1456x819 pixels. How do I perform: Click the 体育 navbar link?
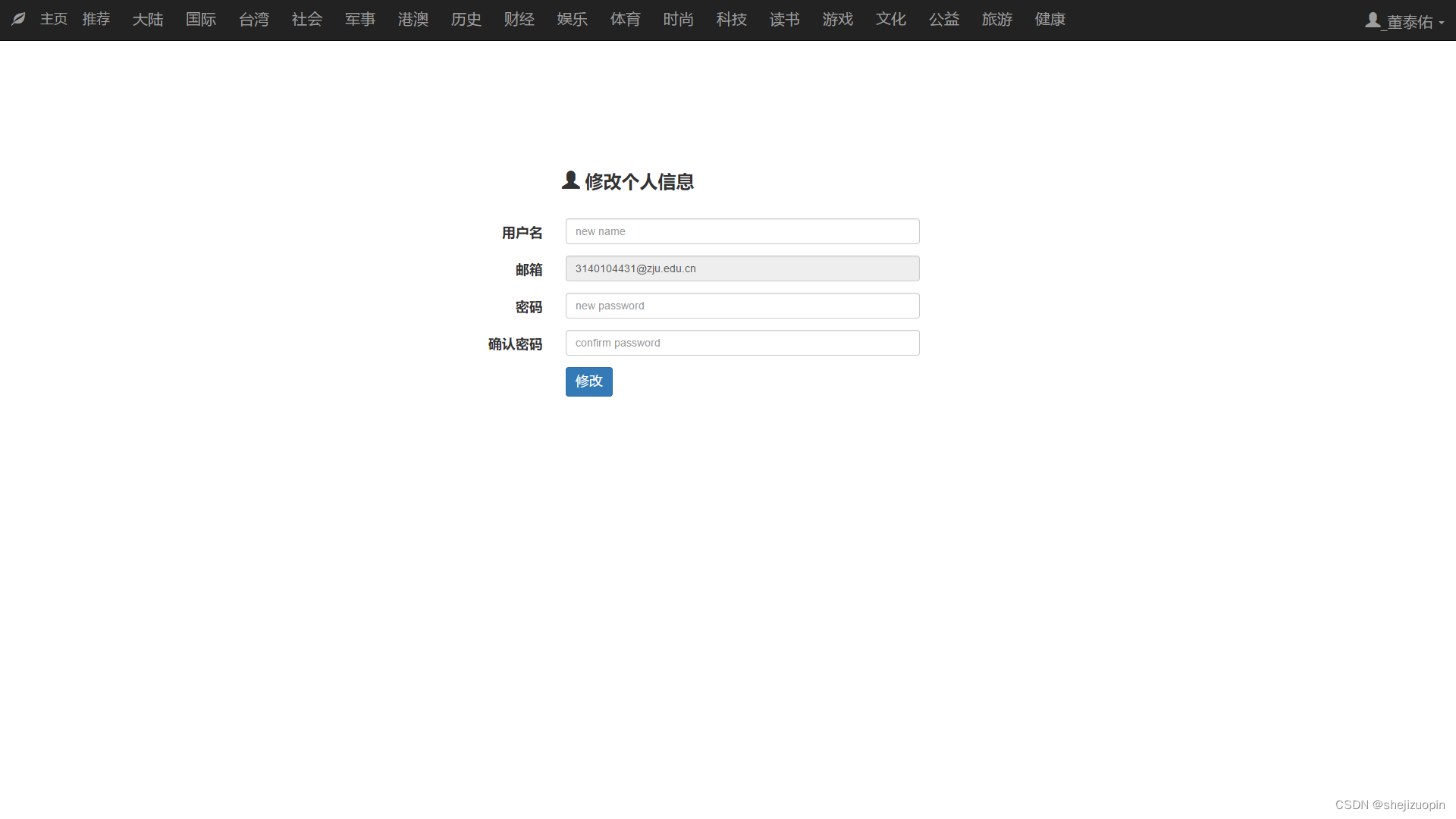coord(626,19)
